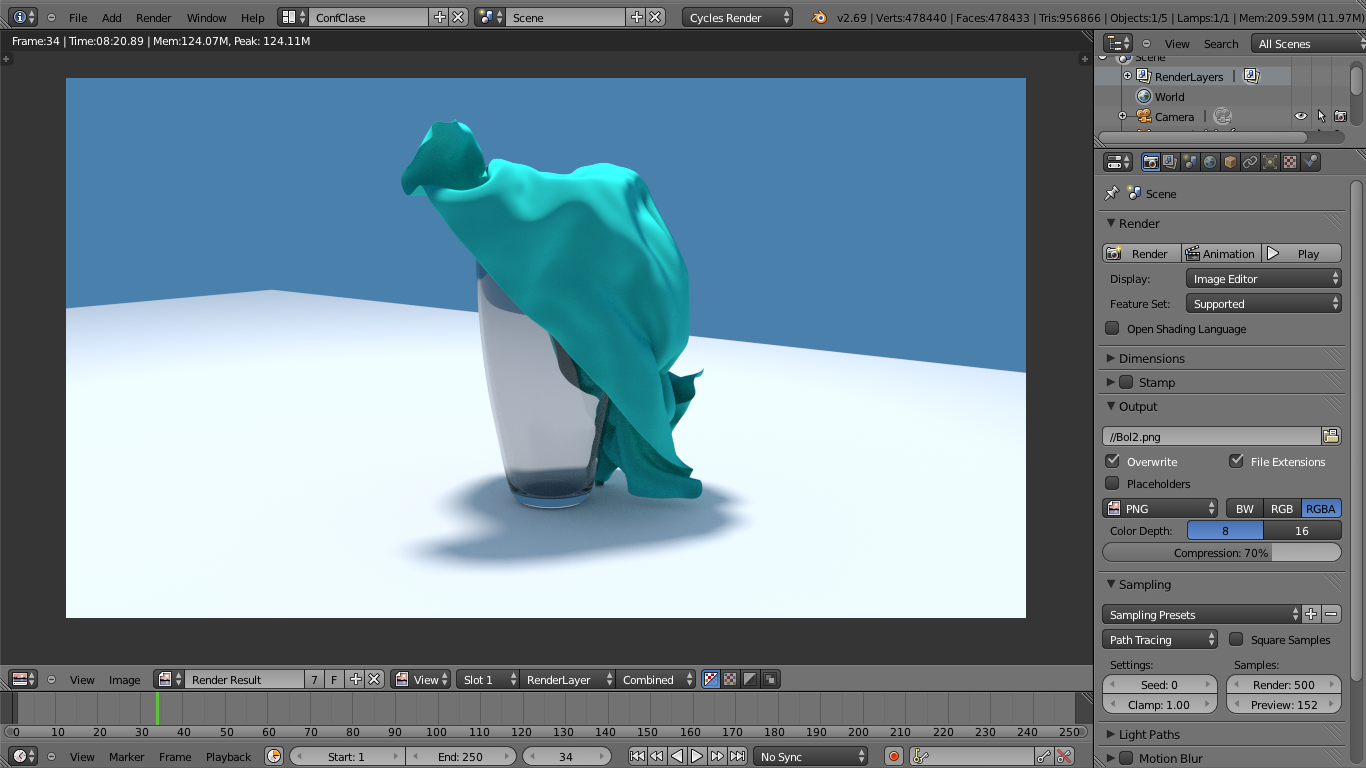This screenshot has width=1366, height=768.
Task: Disable the Overwrite checkbox under Output
Action: click(1114, 461)
